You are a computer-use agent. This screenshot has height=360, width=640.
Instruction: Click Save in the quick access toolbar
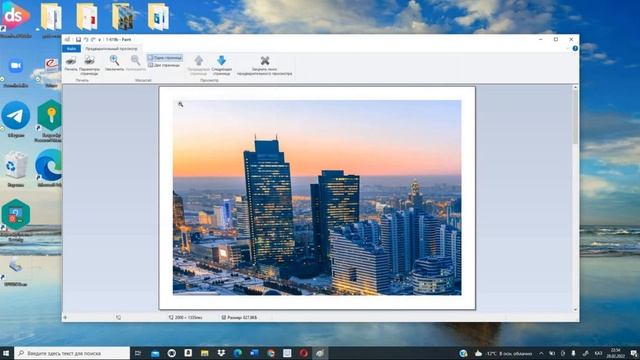tap(78, 40)
